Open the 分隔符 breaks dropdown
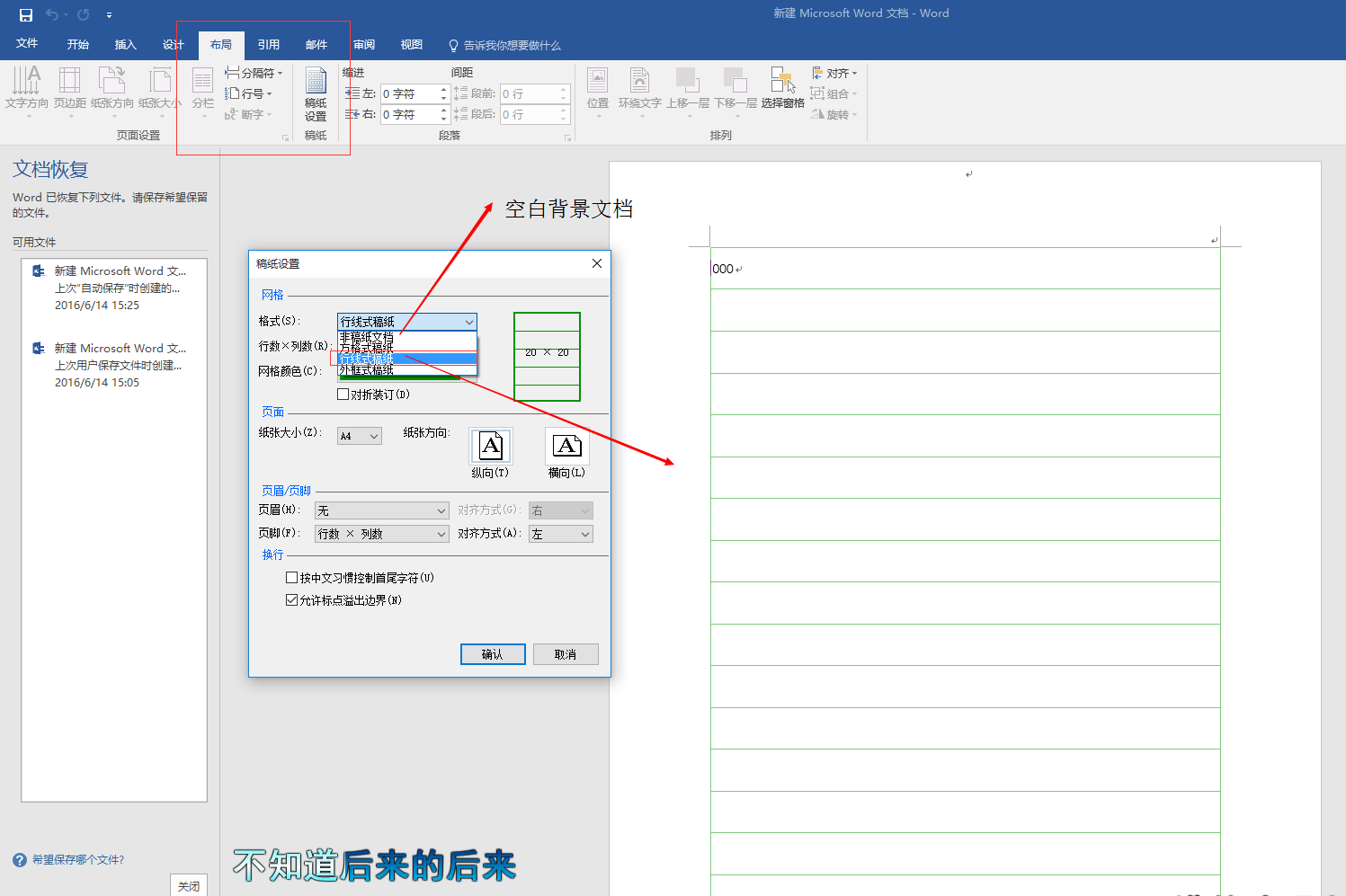The height and width of the screenshot is (896, 1346). pyautogui.click(x=254, y=73)
